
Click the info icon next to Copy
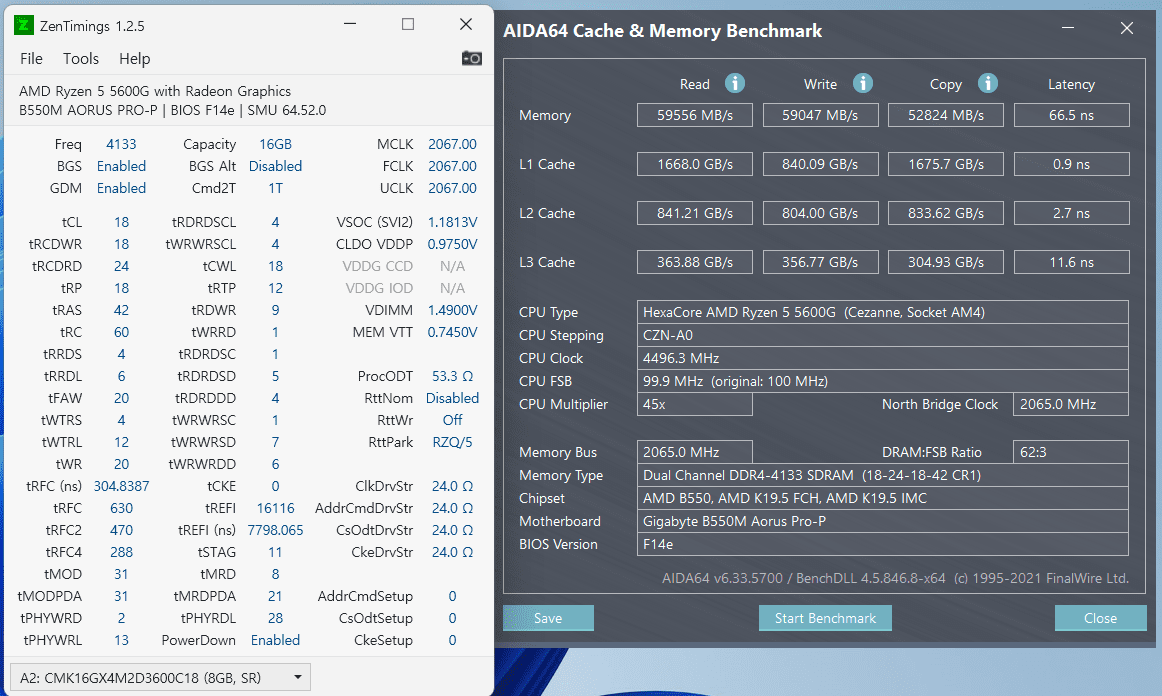pos(988,83)
